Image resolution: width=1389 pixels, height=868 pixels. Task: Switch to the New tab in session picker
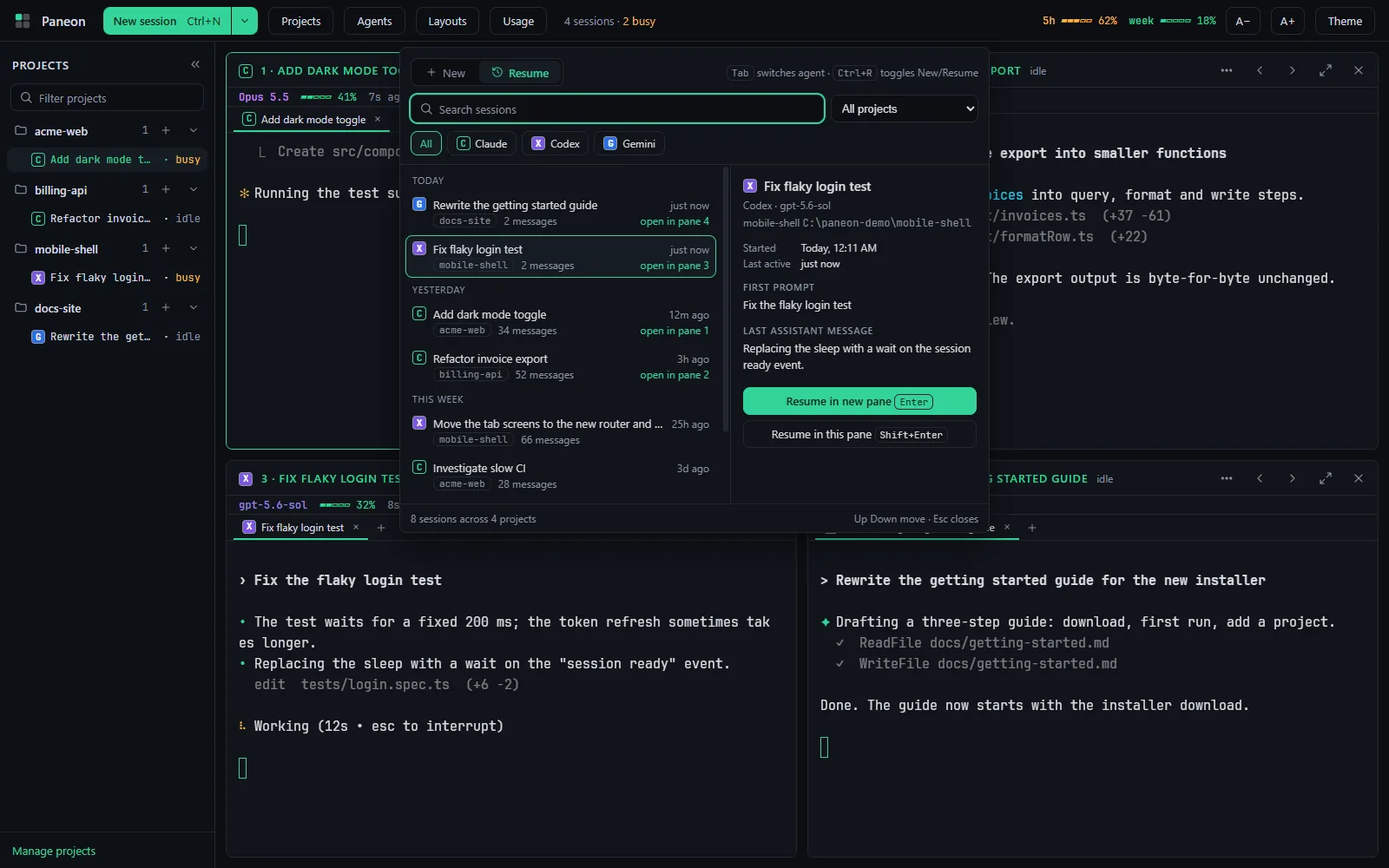point(446,73)
